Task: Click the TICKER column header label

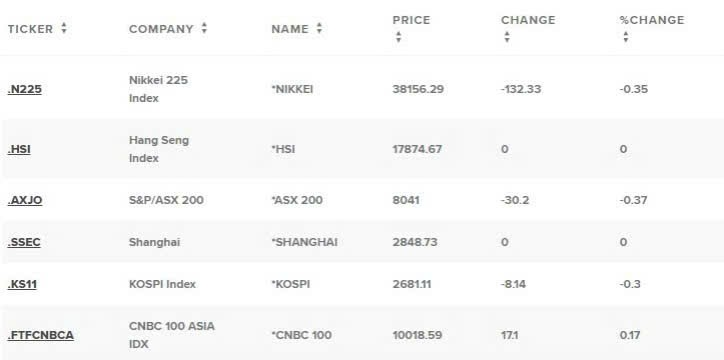Action: coord(30,29)
